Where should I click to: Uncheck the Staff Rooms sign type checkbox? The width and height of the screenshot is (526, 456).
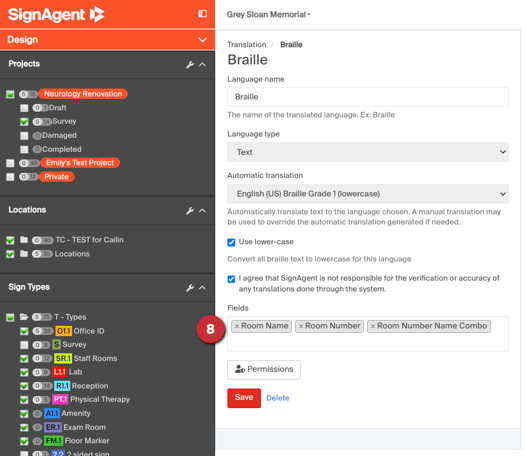(x=24, y=359)
